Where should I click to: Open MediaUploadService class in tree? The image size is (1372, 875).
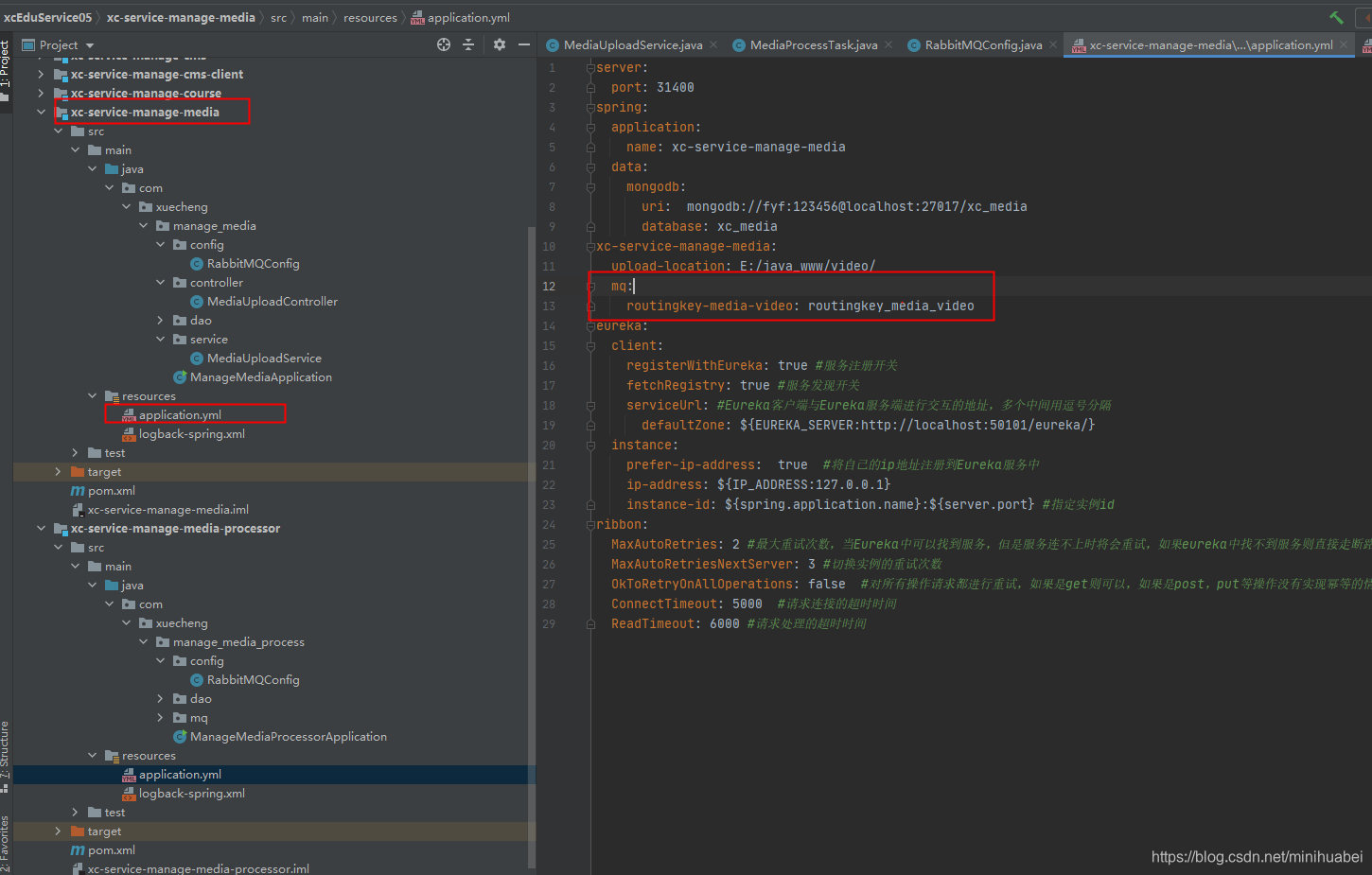[x=264, y=358]
